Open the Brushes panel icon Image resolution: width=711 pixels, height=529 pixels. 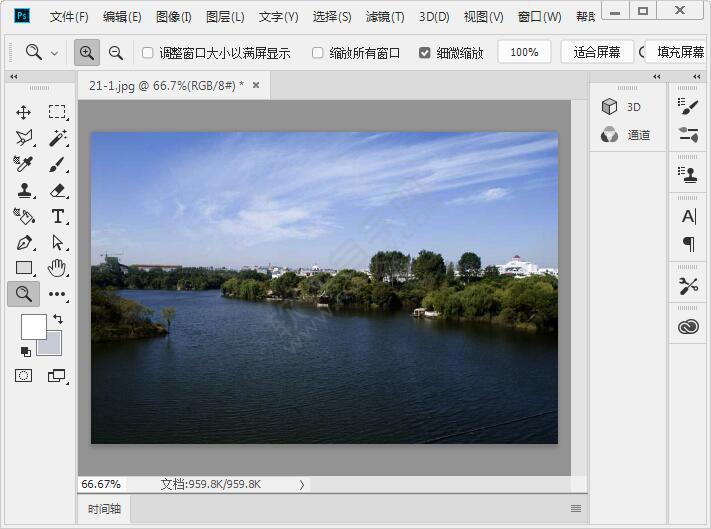click(x=688, y=107)
